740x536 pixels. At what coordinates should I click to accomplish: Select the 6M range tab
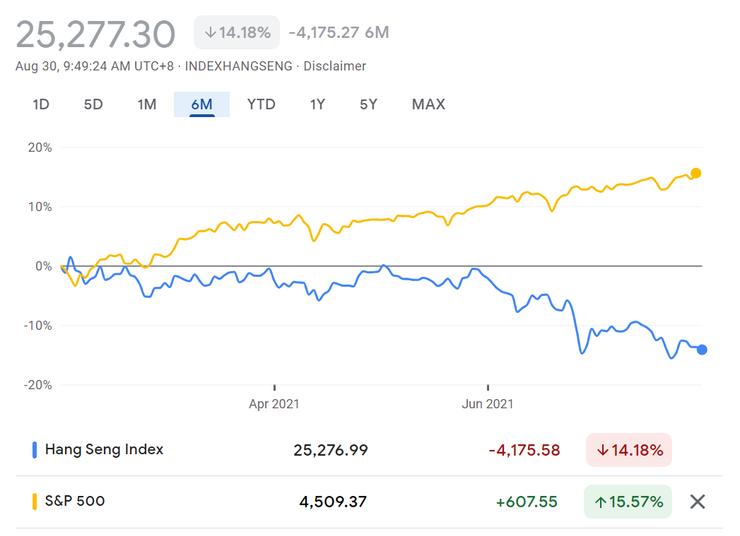pos(202,104)
